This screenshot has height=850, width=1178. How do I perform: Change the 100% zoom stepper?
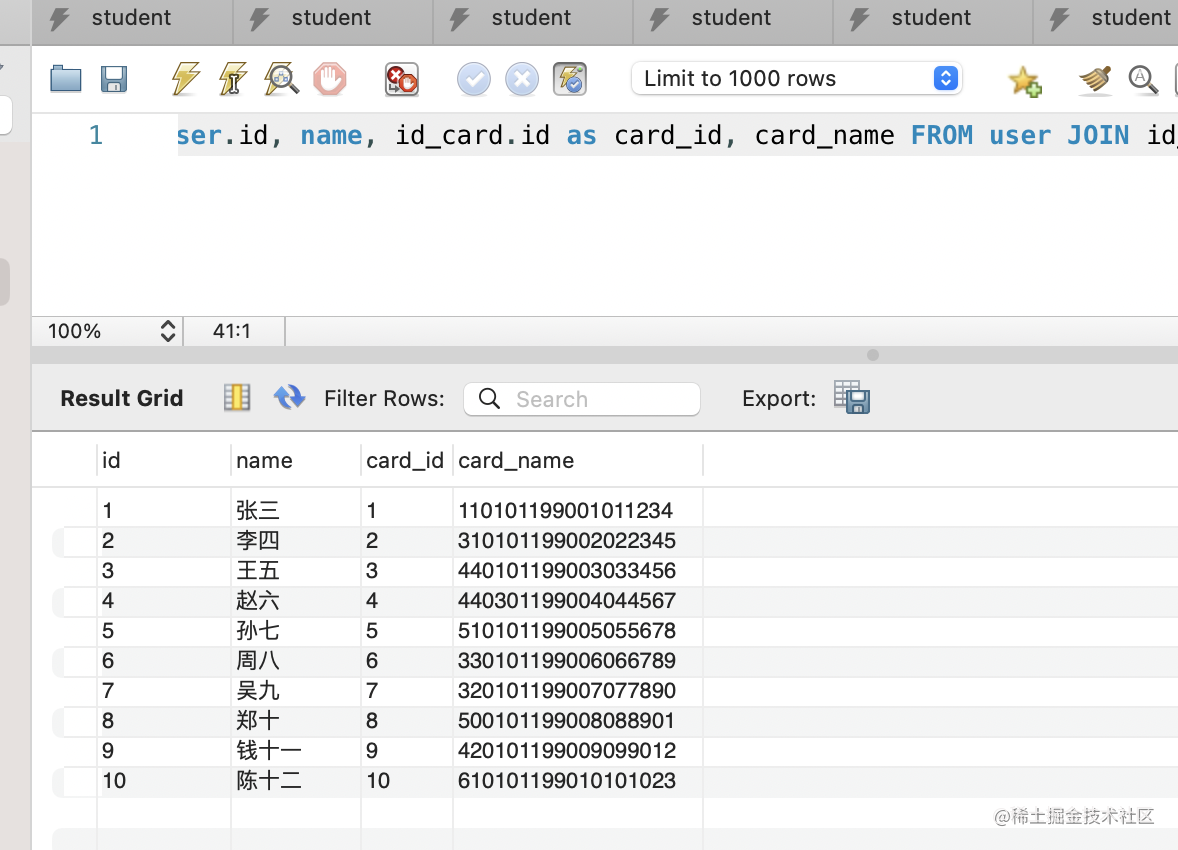click(168, 331)
